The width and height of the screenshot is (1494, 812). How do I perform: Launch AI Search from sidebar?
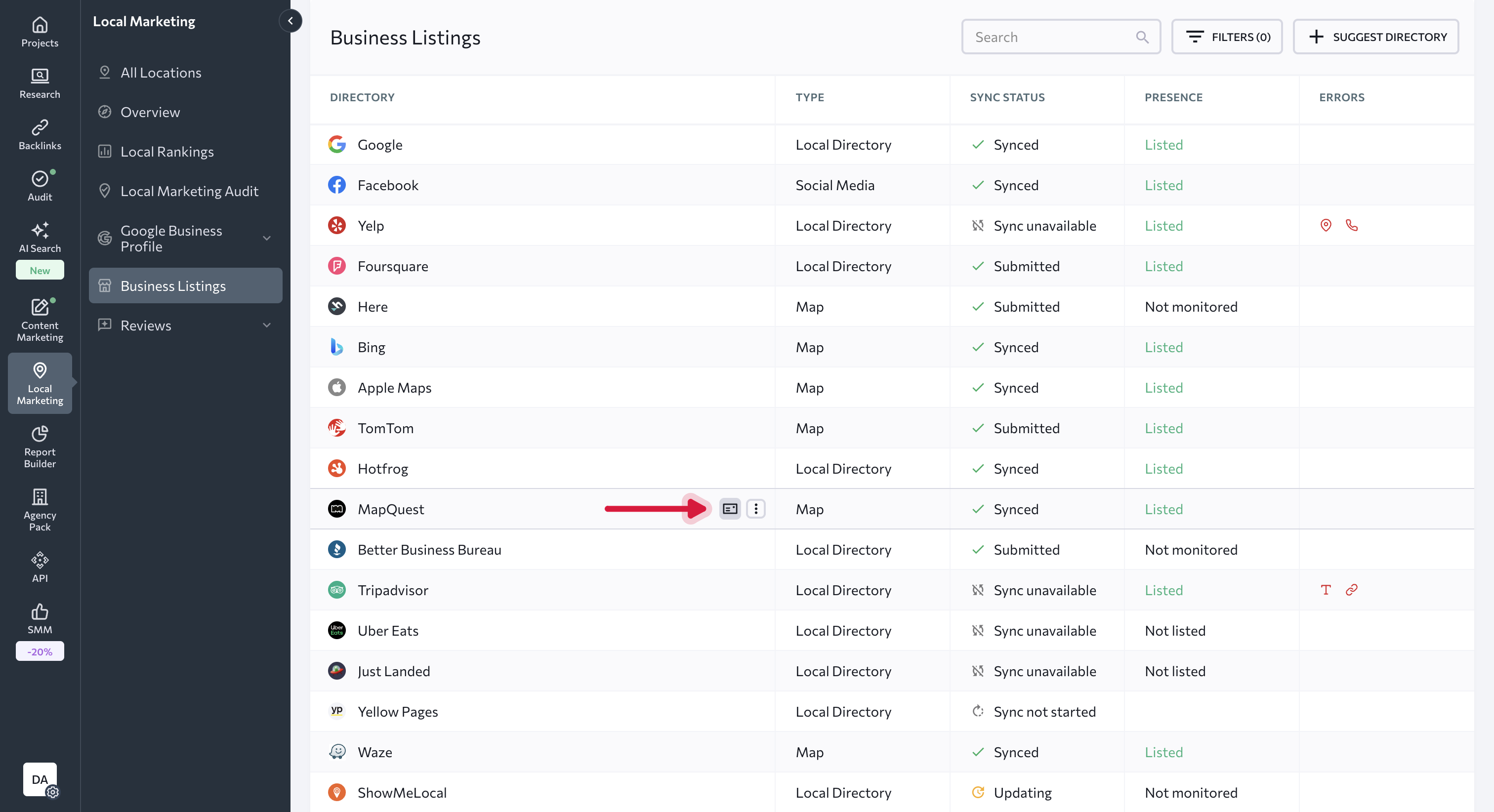tap(40, 238)
